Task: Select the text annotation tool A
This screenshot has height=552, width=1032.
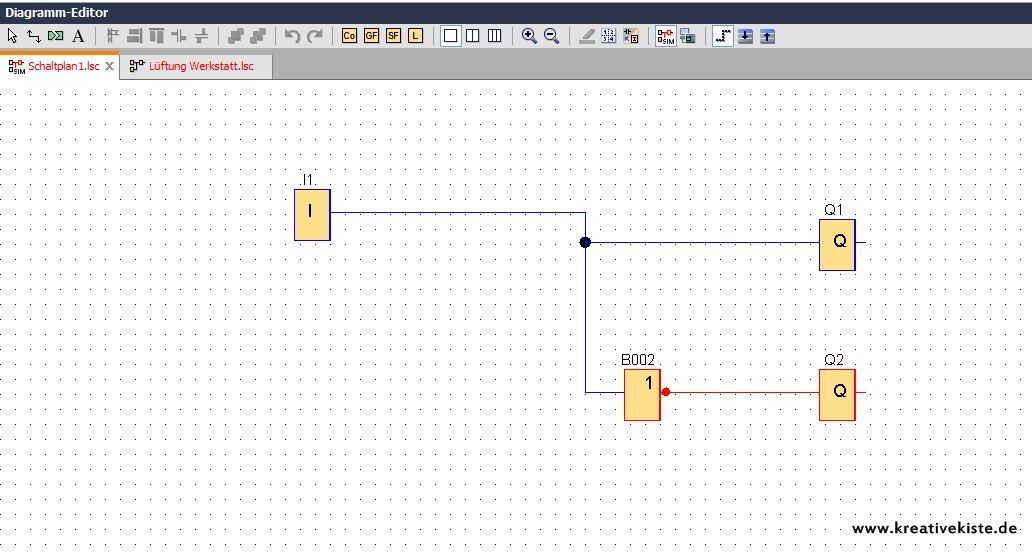Action: tap(78, 36)
